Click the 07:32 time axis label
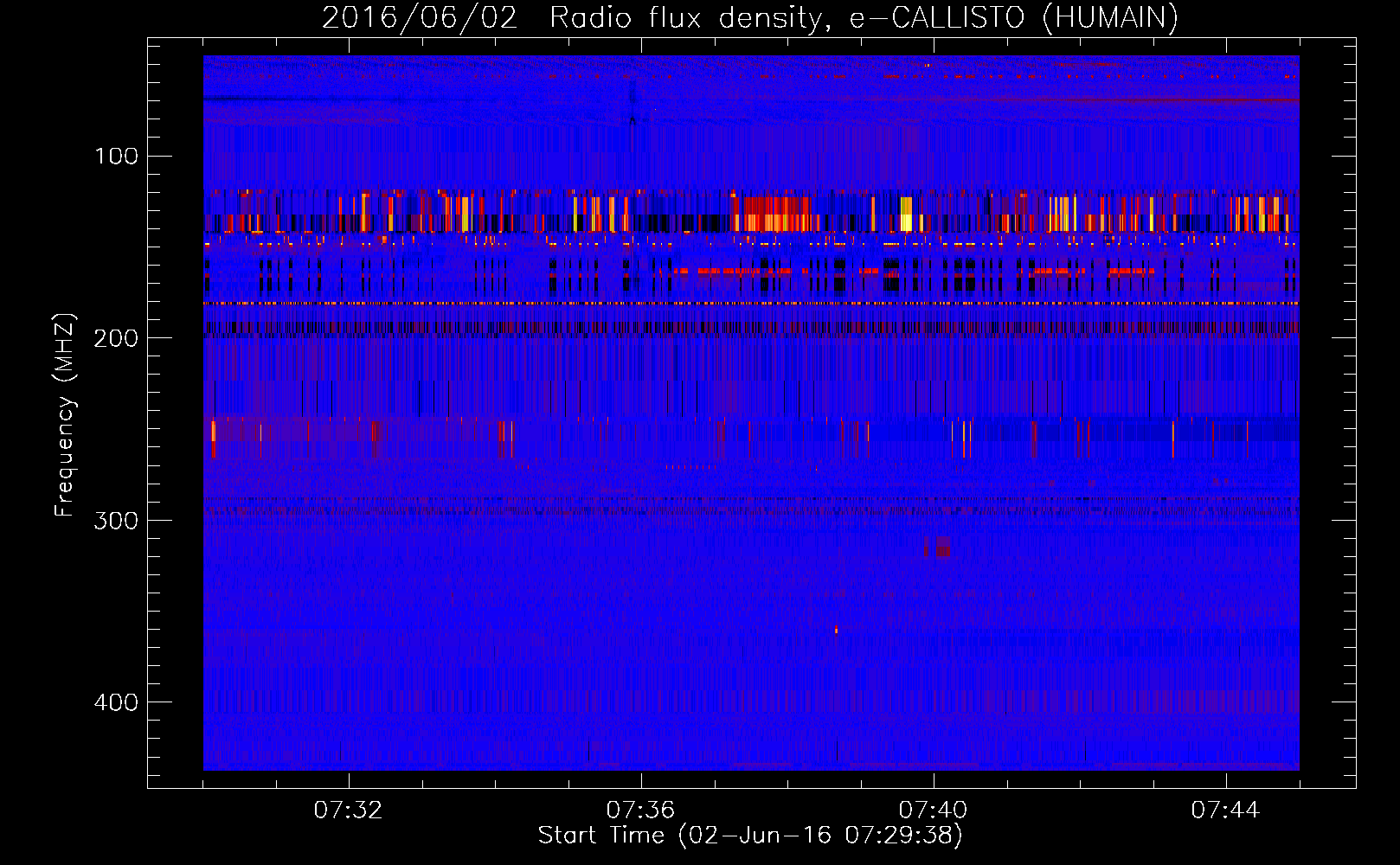This screenshot has height=865, width=1400. point(349,811)
